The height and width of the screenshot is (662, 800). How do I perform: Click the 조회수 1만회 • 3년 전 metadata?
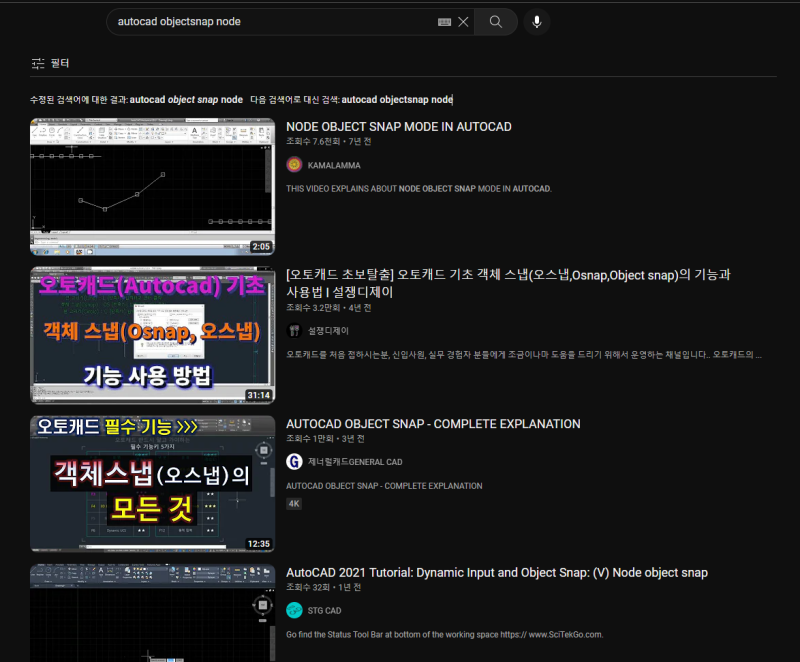click(326, 439)
